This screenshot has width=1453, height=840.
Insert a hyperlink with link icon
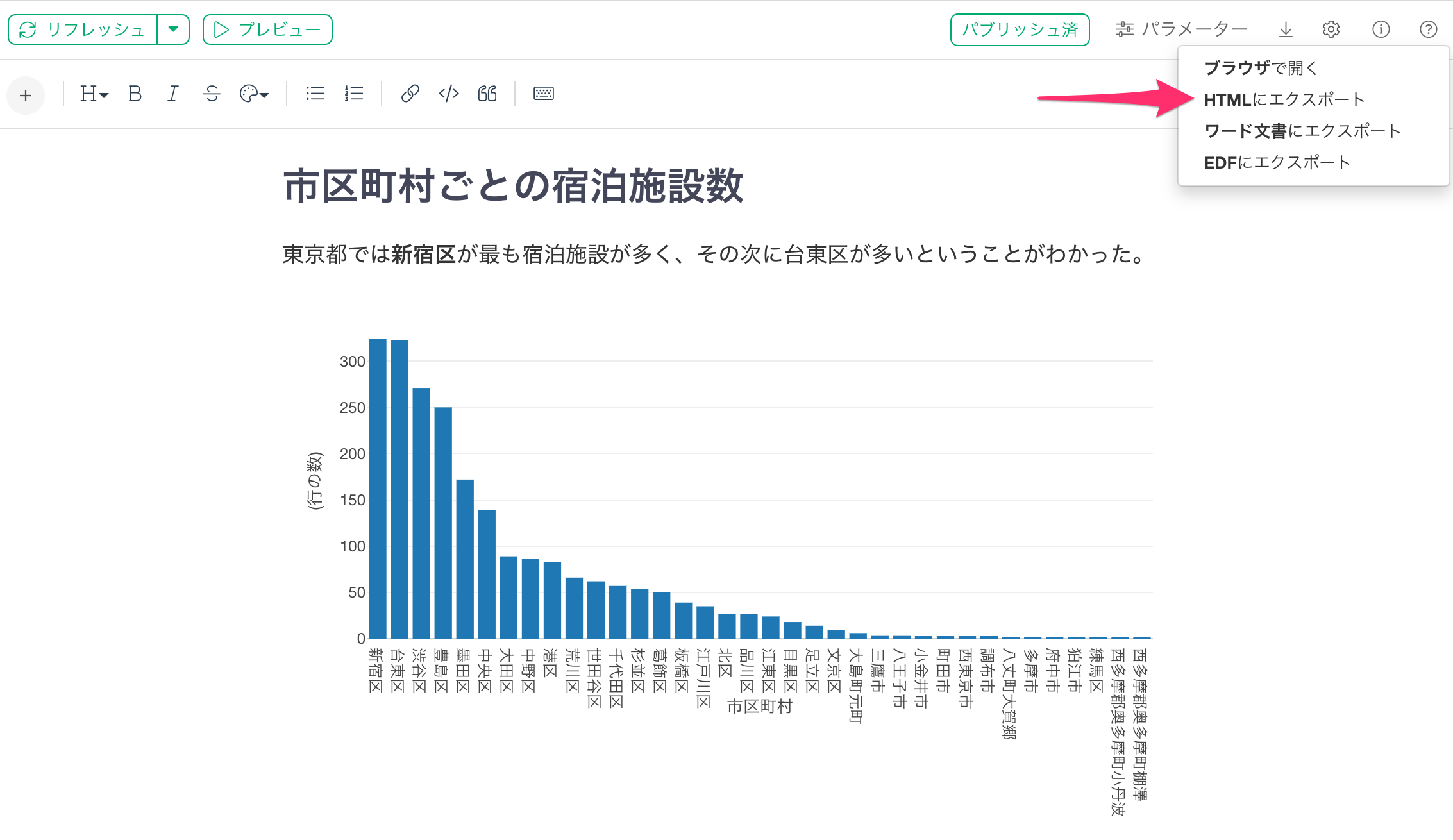[410, 94]
